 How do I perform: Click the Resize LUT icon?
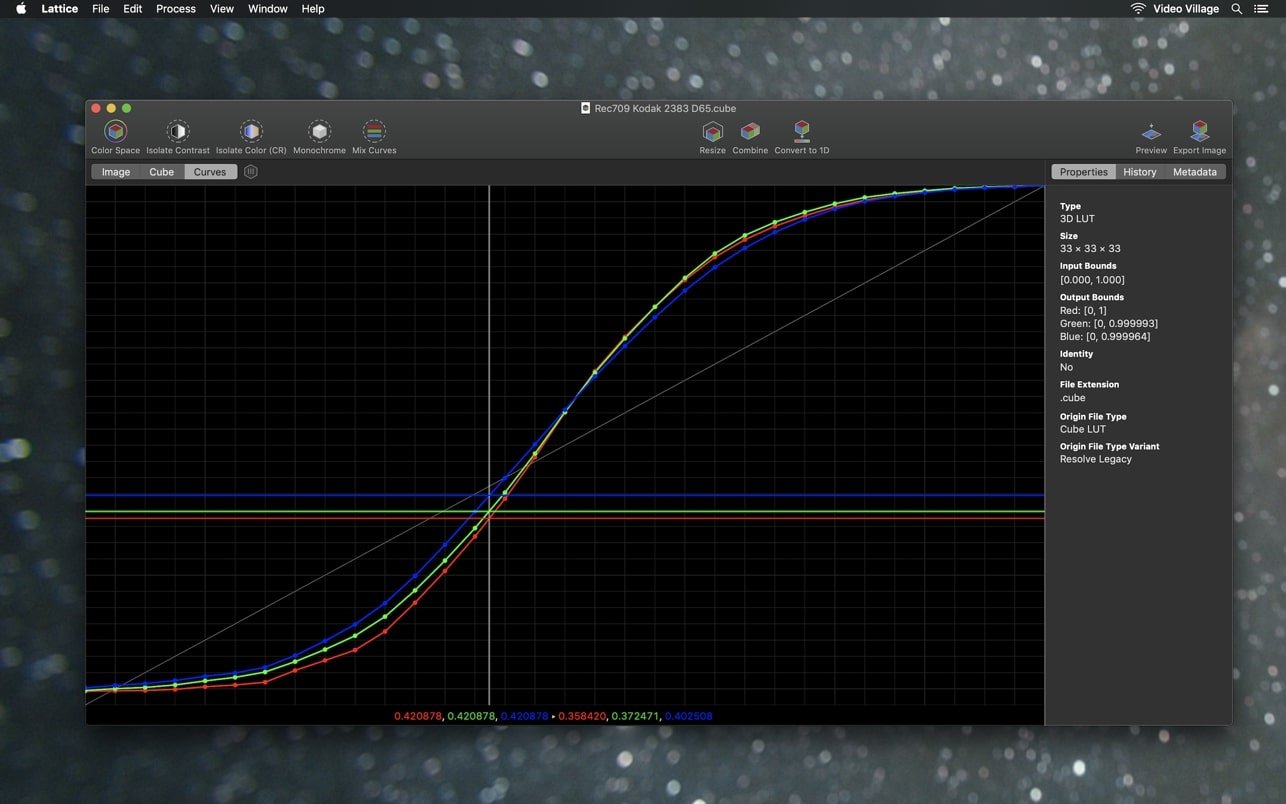click(712, 132)
